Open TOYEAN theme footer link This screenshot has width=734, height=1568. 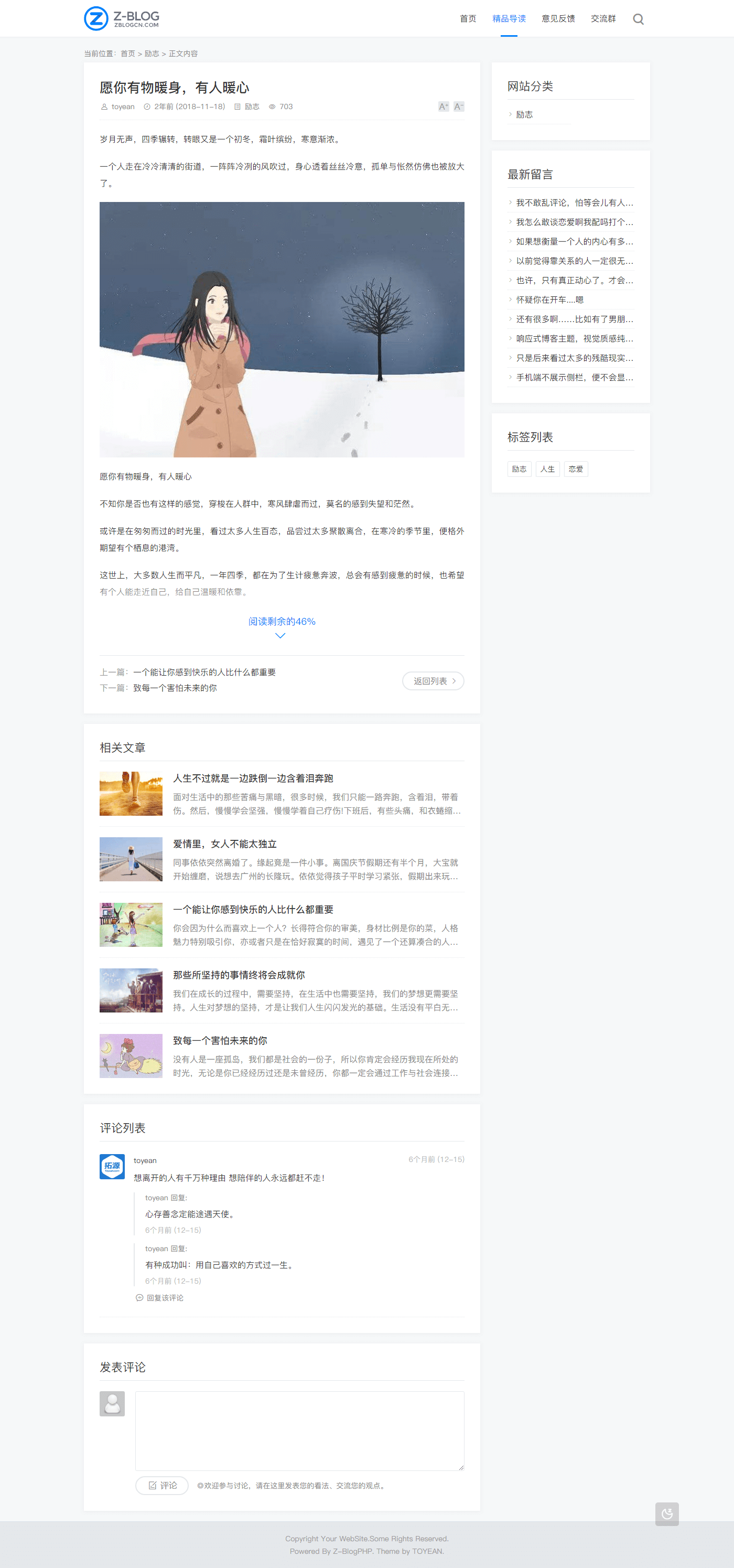point(427,1551)
